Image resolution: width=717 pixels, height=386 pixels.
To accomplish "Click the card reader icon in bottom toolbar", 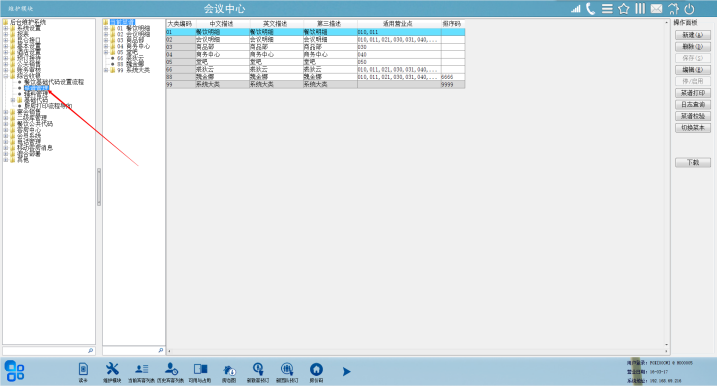I will pyautogui.click(x=83, y=369).
